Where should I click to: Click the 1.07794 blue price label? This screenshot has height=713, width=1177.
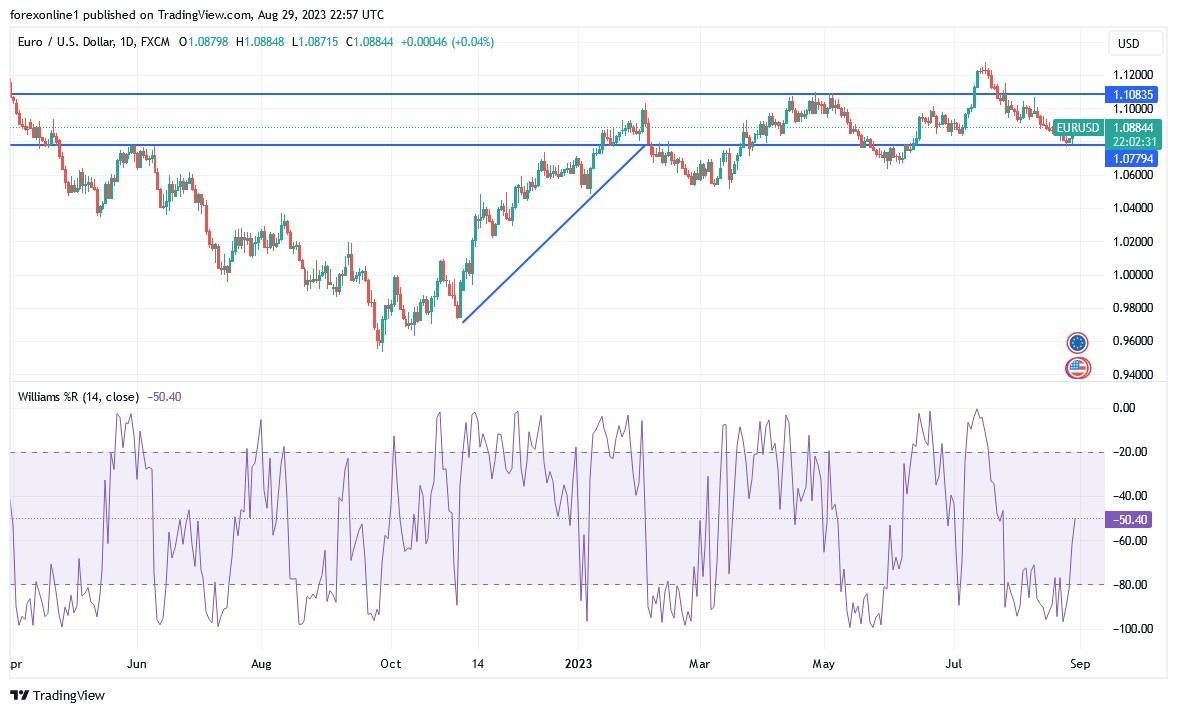pyautogui.click(x=1134, y=159)
